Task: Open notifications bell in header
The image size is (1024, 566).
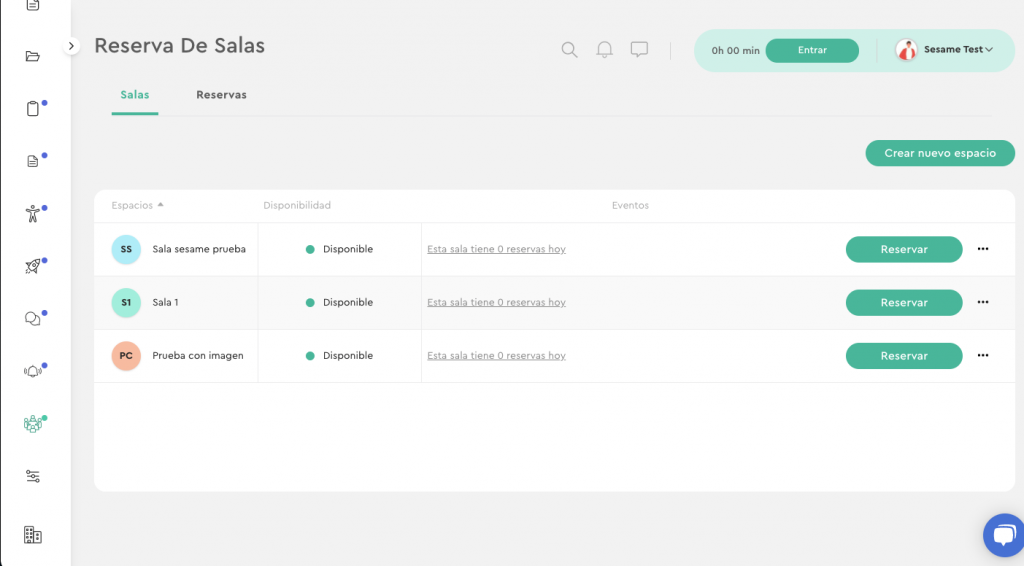Action: (604, 50)
